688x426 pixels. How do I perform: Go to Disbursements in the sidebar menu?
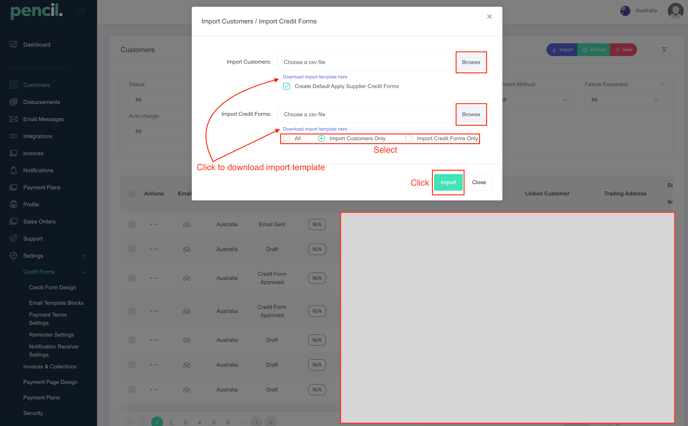(x=41, y=102)
